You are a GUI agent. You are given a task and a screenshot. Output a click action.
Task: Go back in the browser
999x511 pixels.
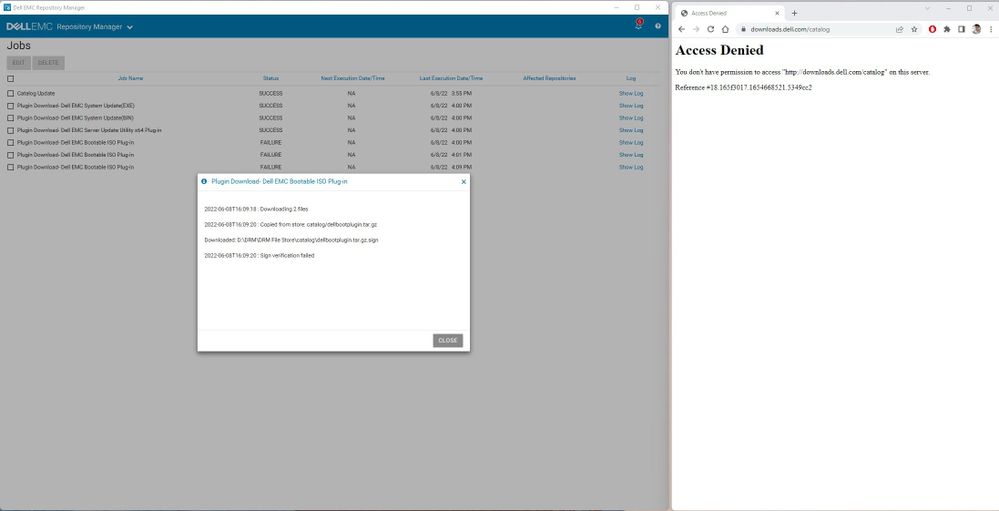[682, 29]
